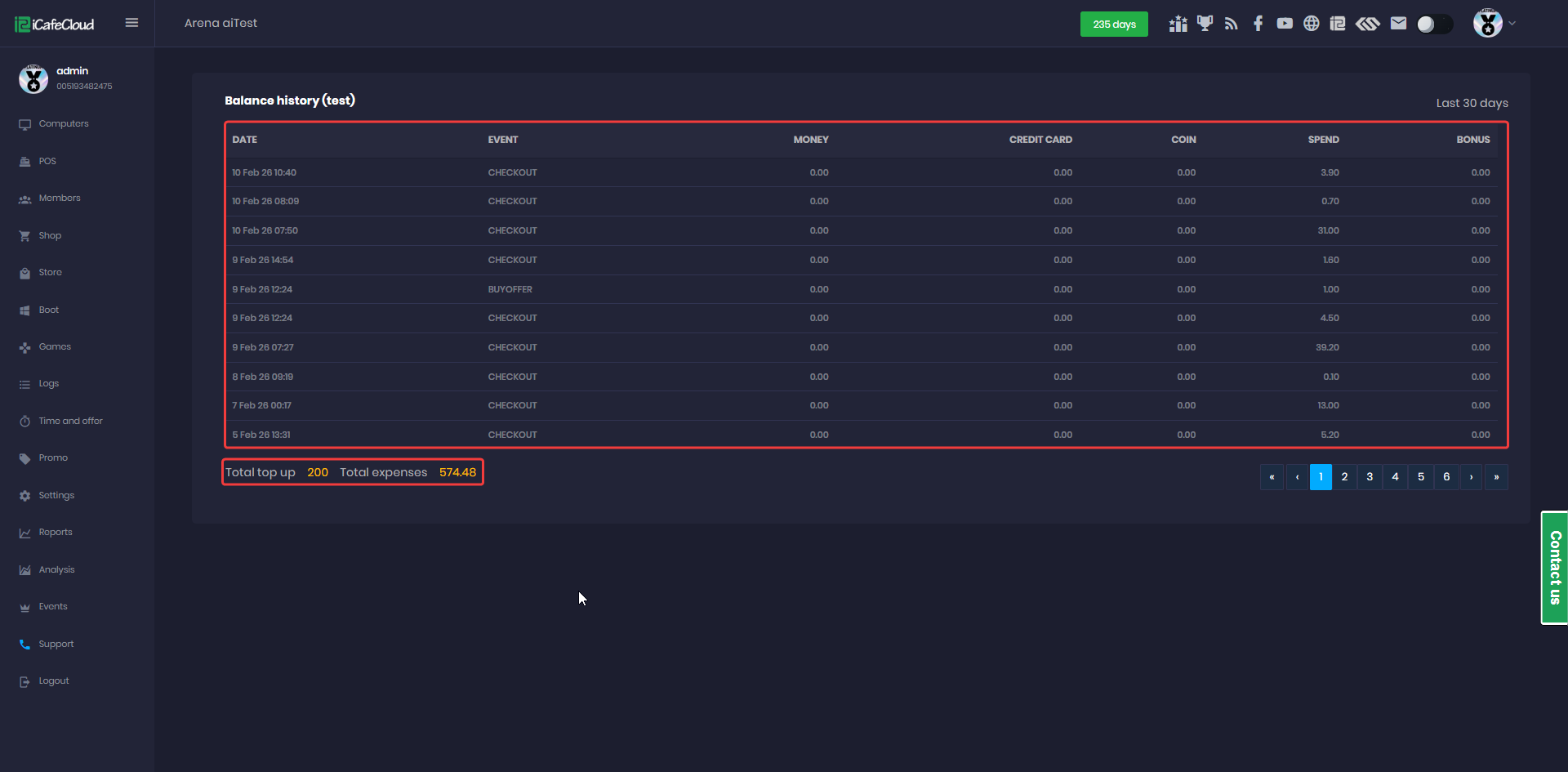Click the globe website icon
This screenshot has height=772, width=1568.
[x=1311, y=24]
